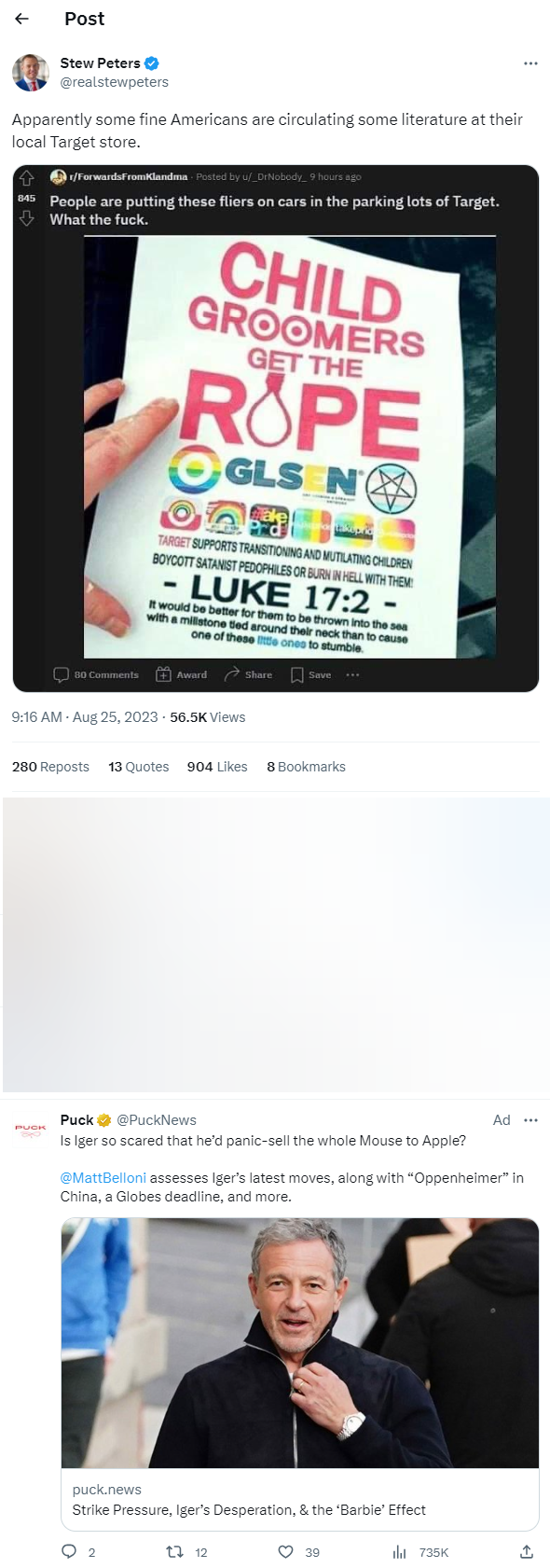This screenshot has width=550, height=1568.
Task: Open the more options menu on Puck ad
Action: (530, 1120)
